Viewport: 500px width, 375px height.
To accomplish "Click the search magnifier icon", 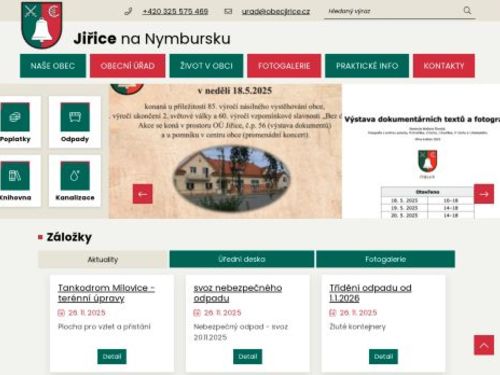I will [x=467, y=10].
